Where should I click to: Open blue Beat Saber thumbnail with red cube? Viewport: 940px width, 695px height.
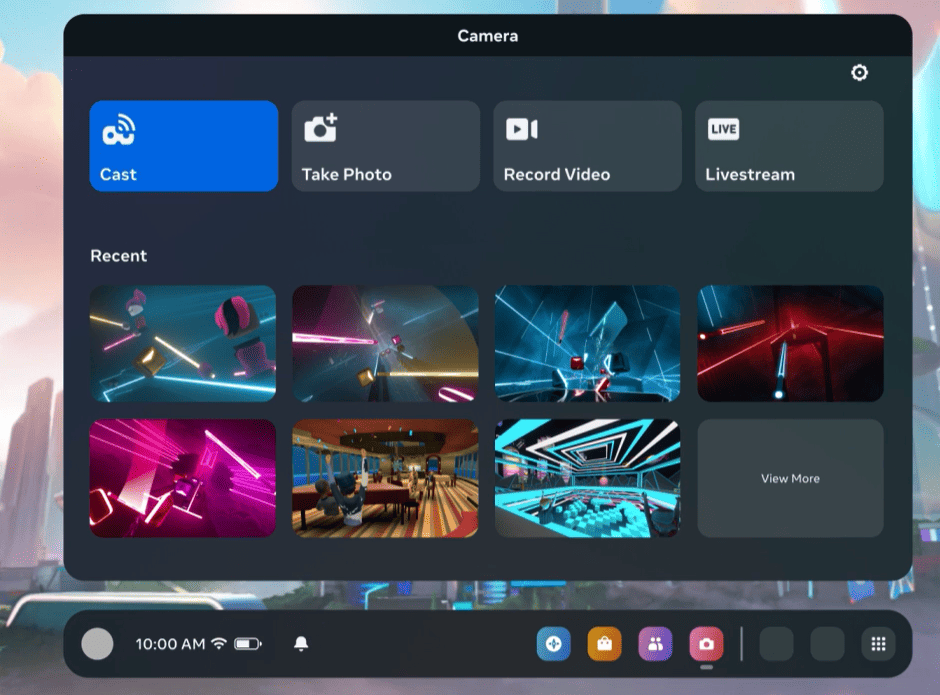pyautogui.click(x=588, y=344)
